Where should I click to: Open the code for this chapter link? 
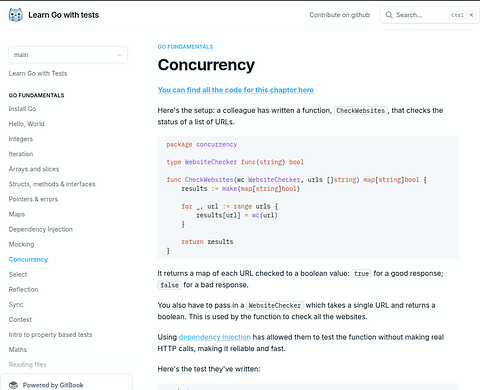point(236,90)
